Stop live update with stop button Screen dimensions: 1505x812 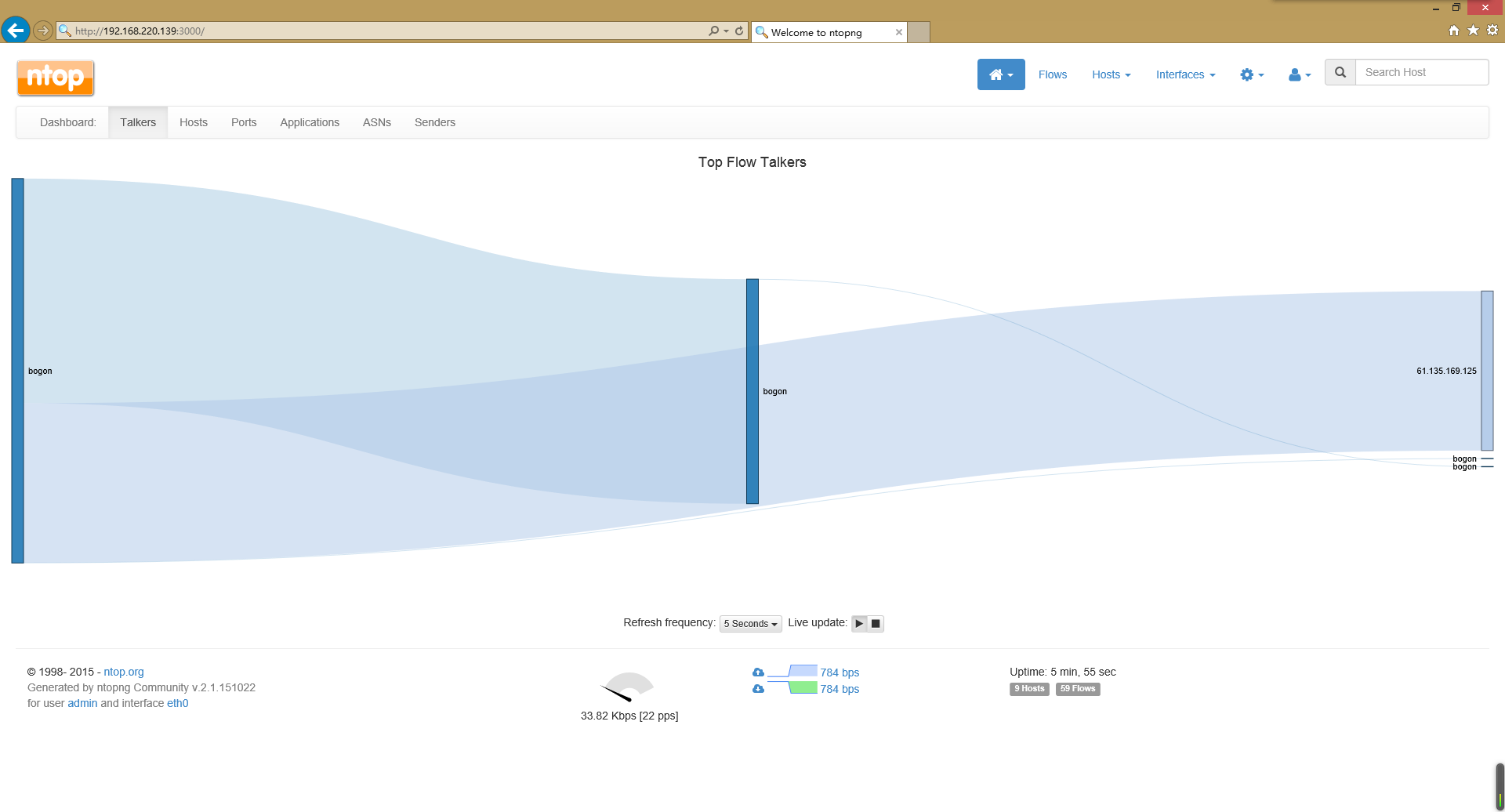[876, 623]
